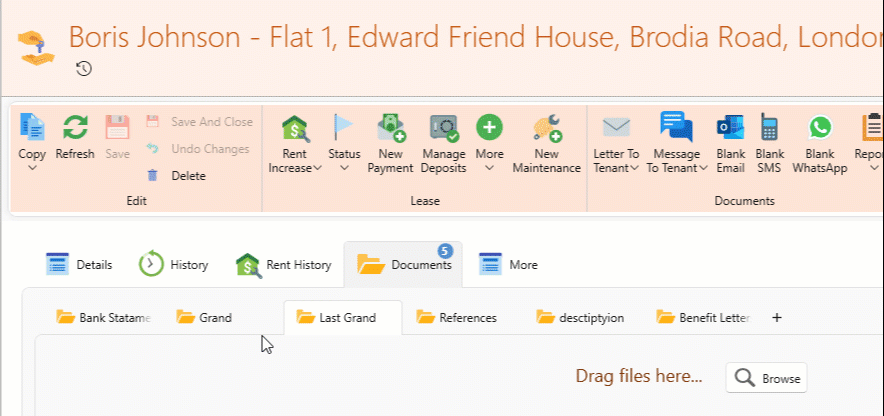Click Browse to choose files
The image size is (884, 416).
pos(766,378)
